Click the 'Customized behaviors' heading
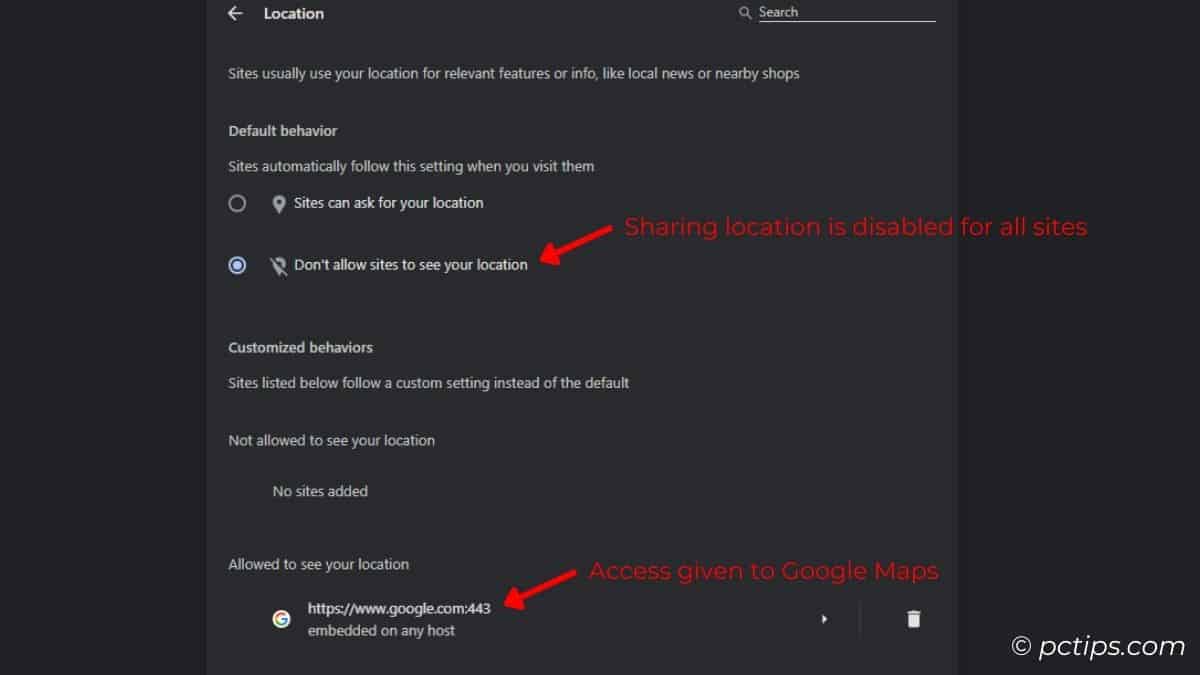 pos(300,348)
